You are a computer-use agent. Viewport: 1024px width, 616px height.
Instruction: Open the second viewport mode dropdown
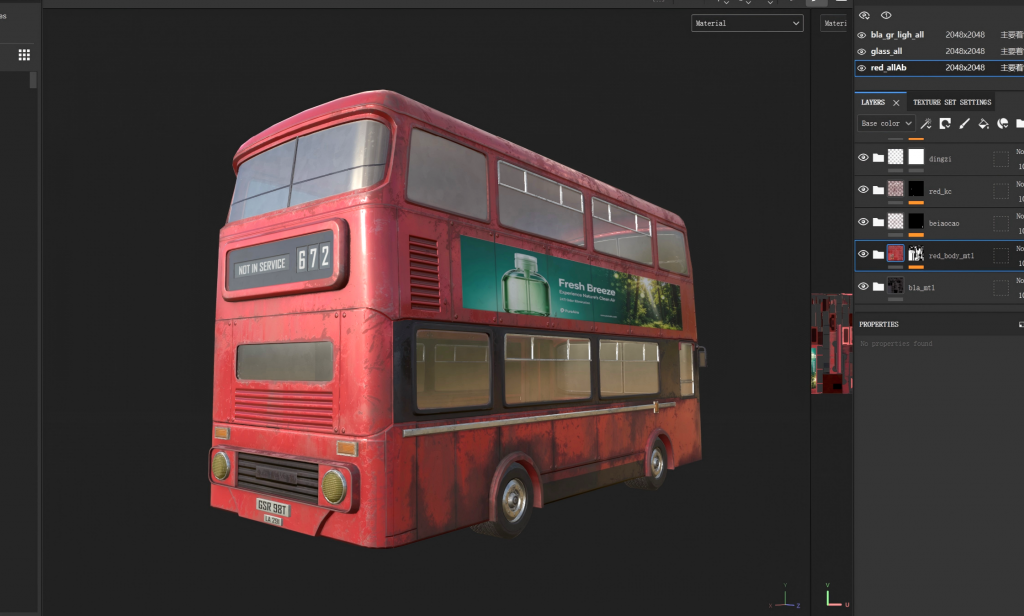(x=836, y=23)
